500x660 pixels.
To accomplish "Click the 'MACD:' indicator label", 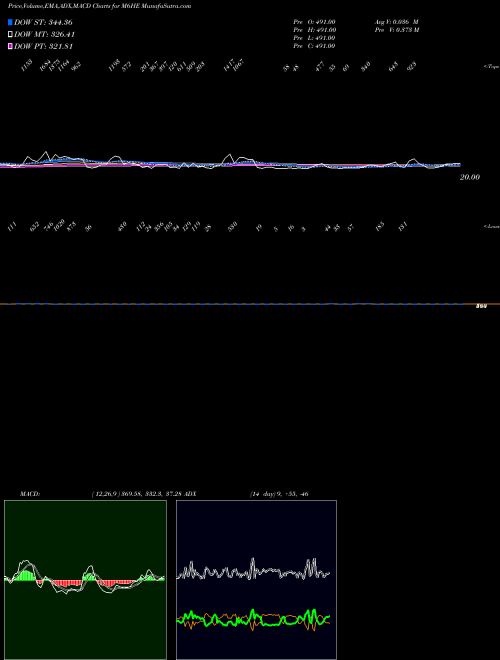I will [30, 494].
